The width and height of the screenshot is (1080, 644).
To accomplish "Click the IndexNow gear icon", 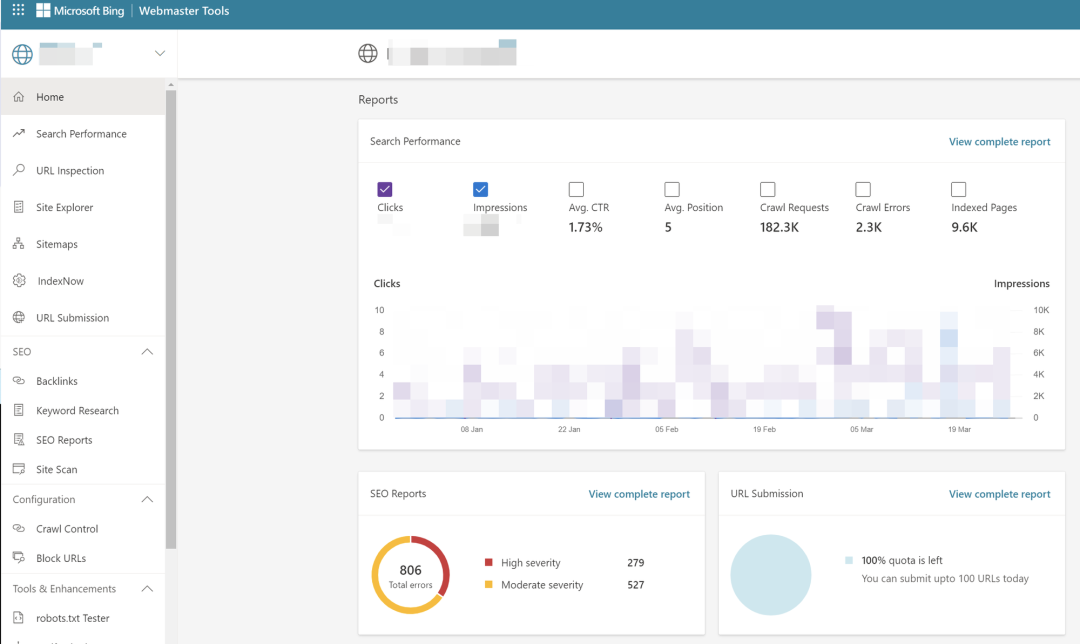I will 19,281.
